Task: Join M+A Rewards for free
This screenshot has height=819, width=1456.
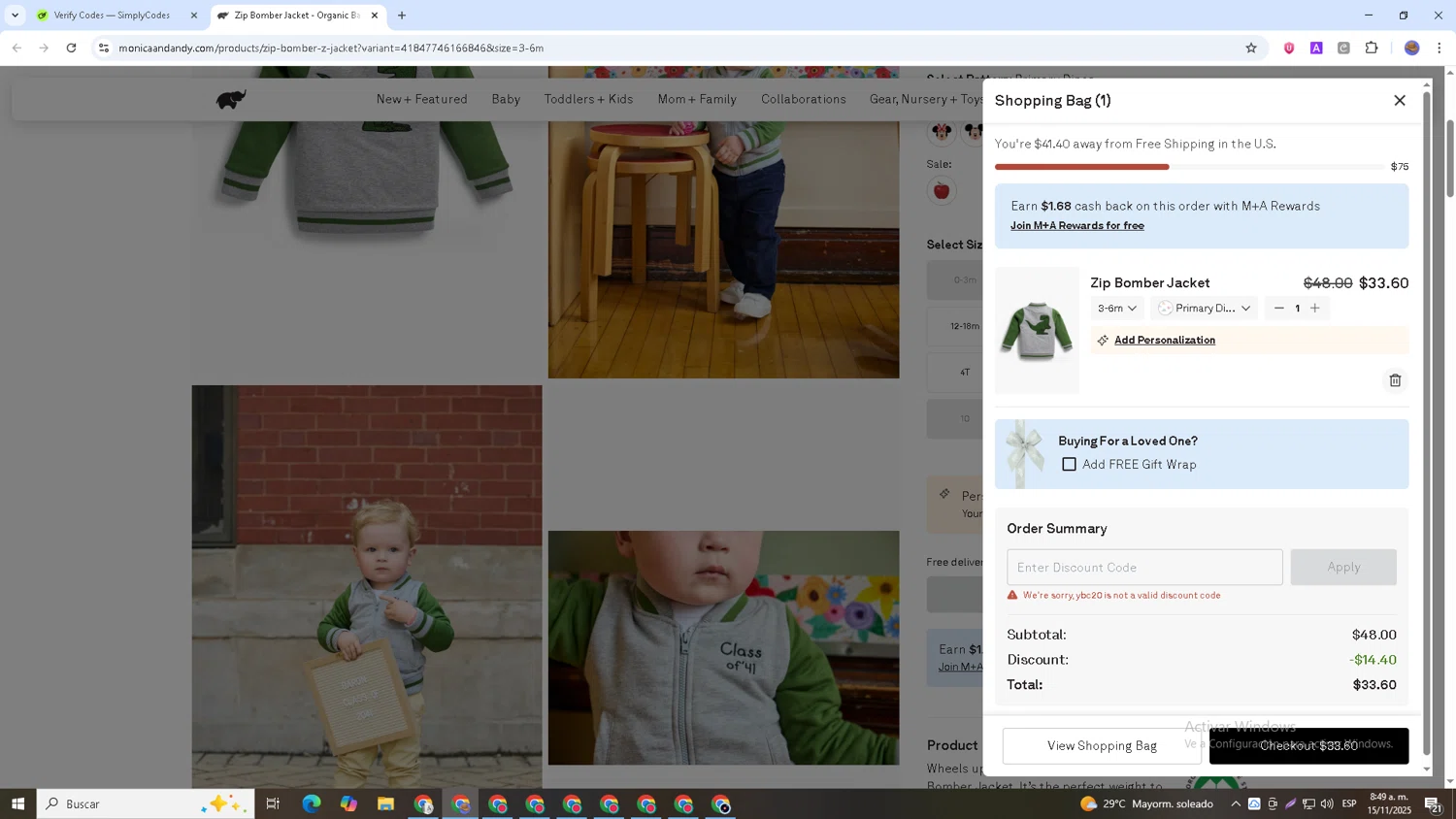Action: point(1076,226)
